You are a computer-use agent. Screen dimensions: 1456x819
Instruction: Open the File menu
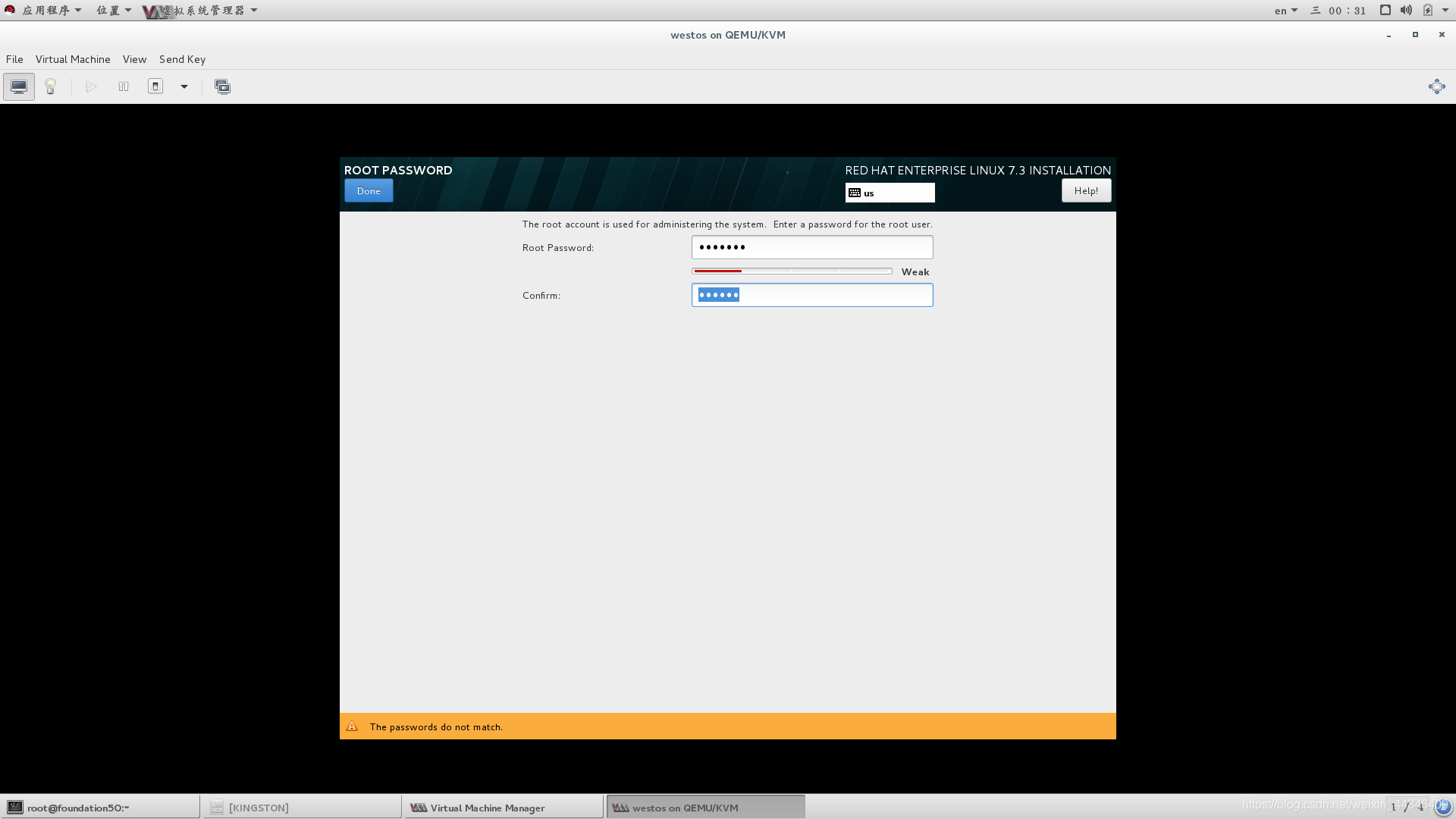[14, 59]
